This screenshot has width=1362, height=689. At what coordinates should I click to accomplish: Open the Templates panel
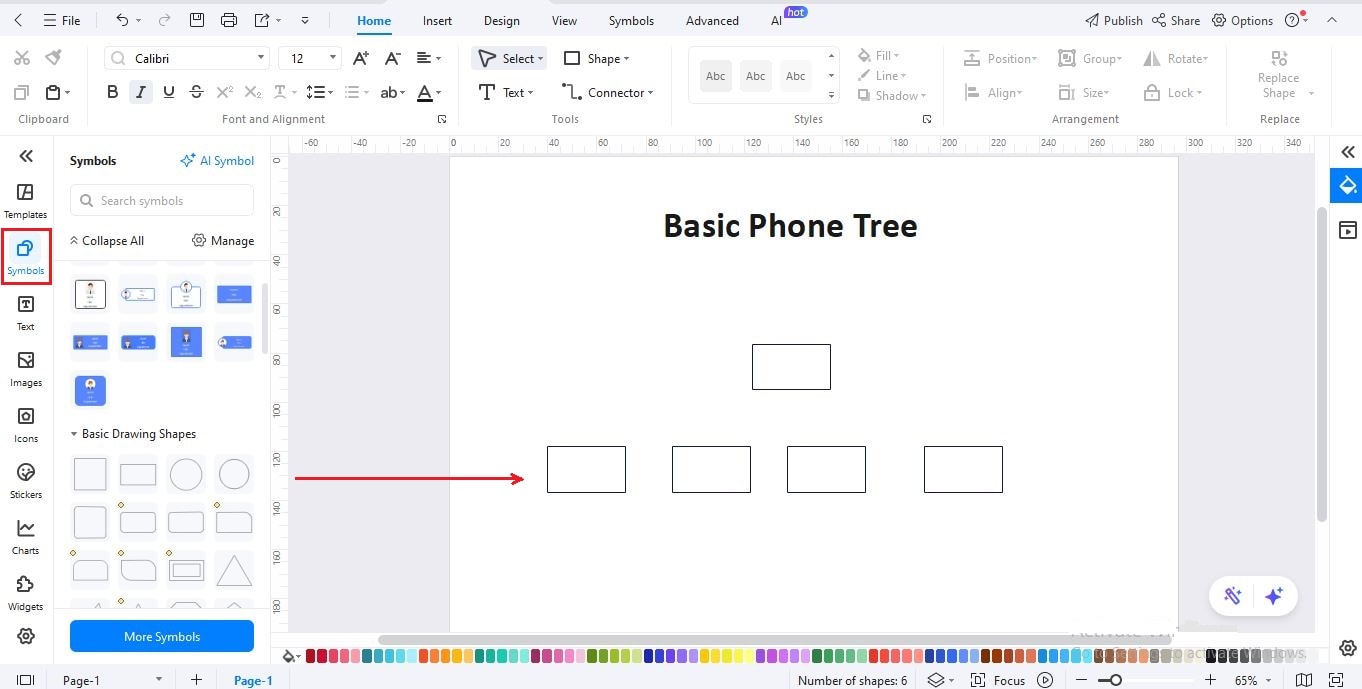tap(25, 200)
